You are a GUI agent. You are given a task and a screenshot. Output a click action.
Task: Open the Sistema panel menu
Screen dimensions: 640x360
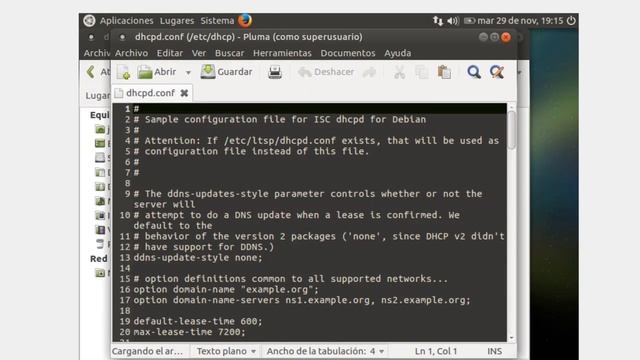217,21
